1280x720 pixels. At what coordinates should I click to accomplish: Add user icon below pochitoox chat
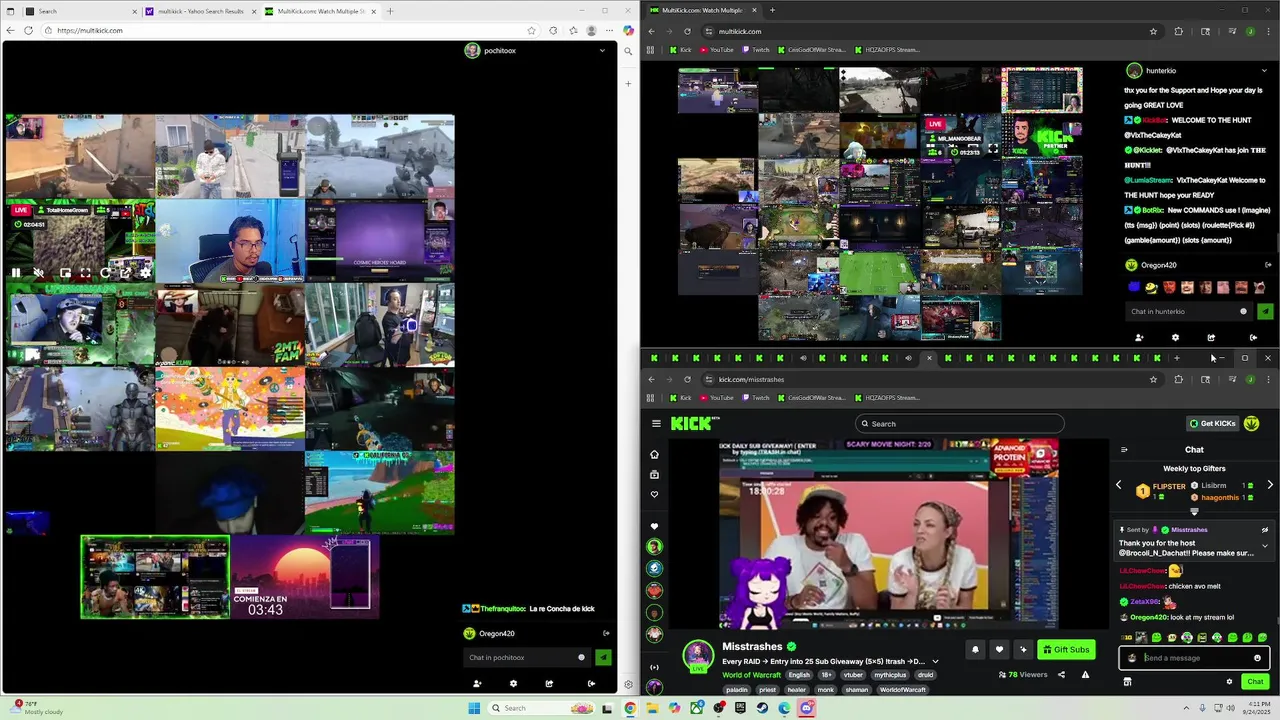(477, 684)
